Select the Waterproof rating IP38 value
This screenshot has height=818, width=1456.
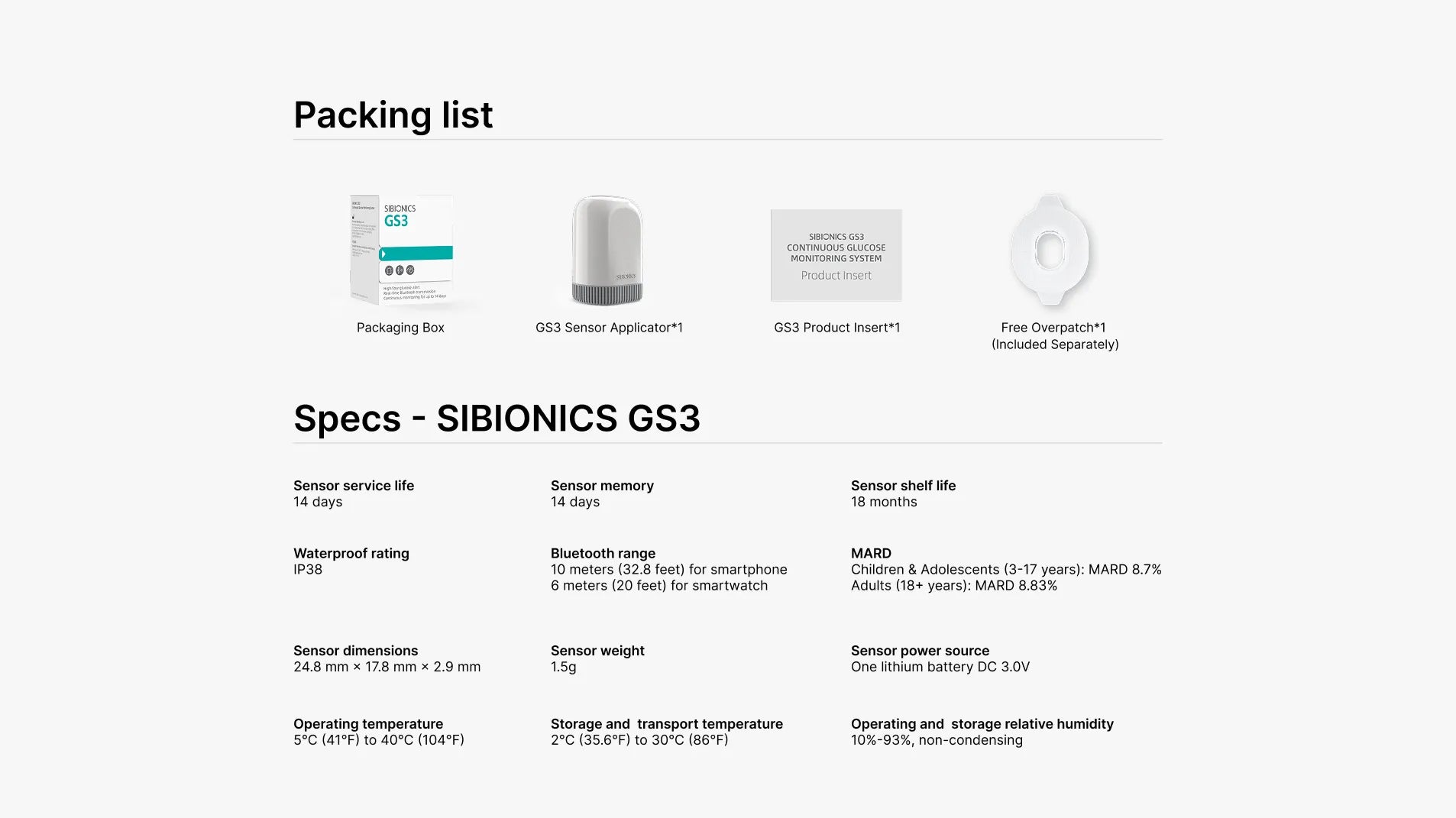(308, 570)
